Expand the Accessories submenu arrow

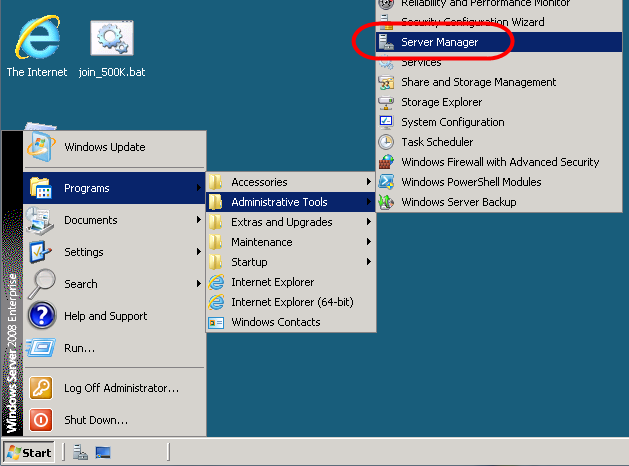click(368, 182)
